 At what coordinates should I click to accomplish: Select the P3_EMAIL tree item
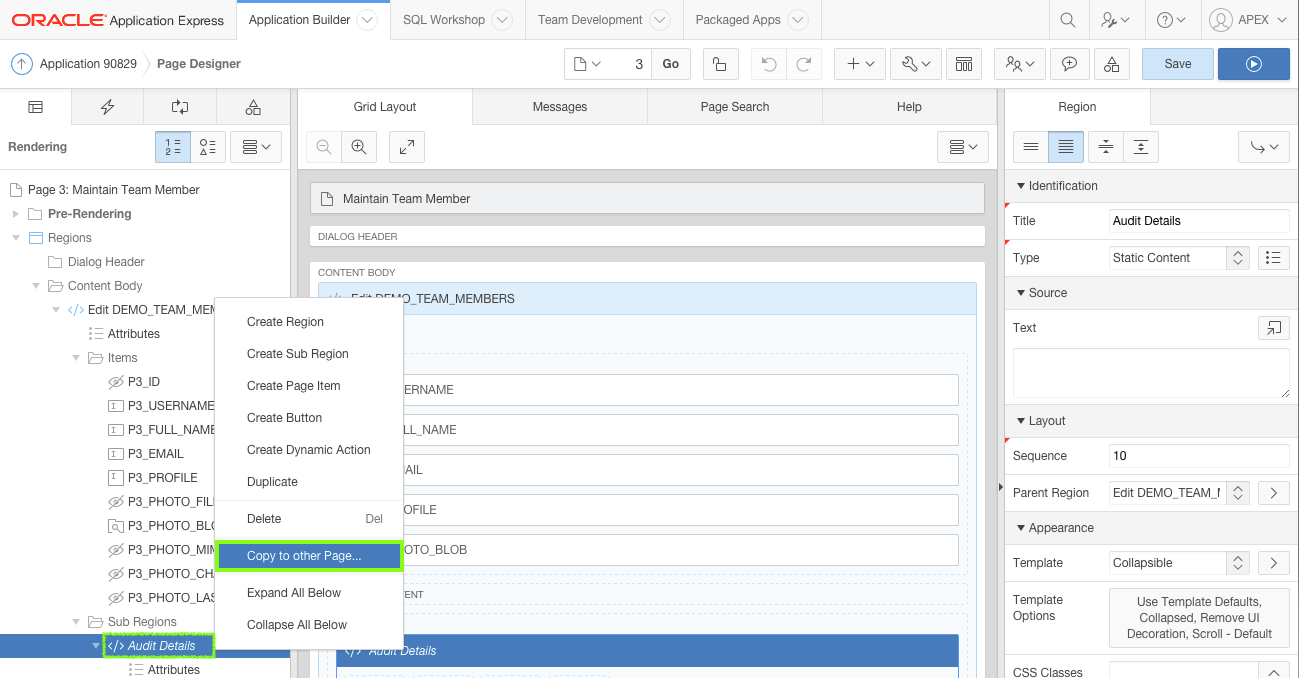pos(155,454)
